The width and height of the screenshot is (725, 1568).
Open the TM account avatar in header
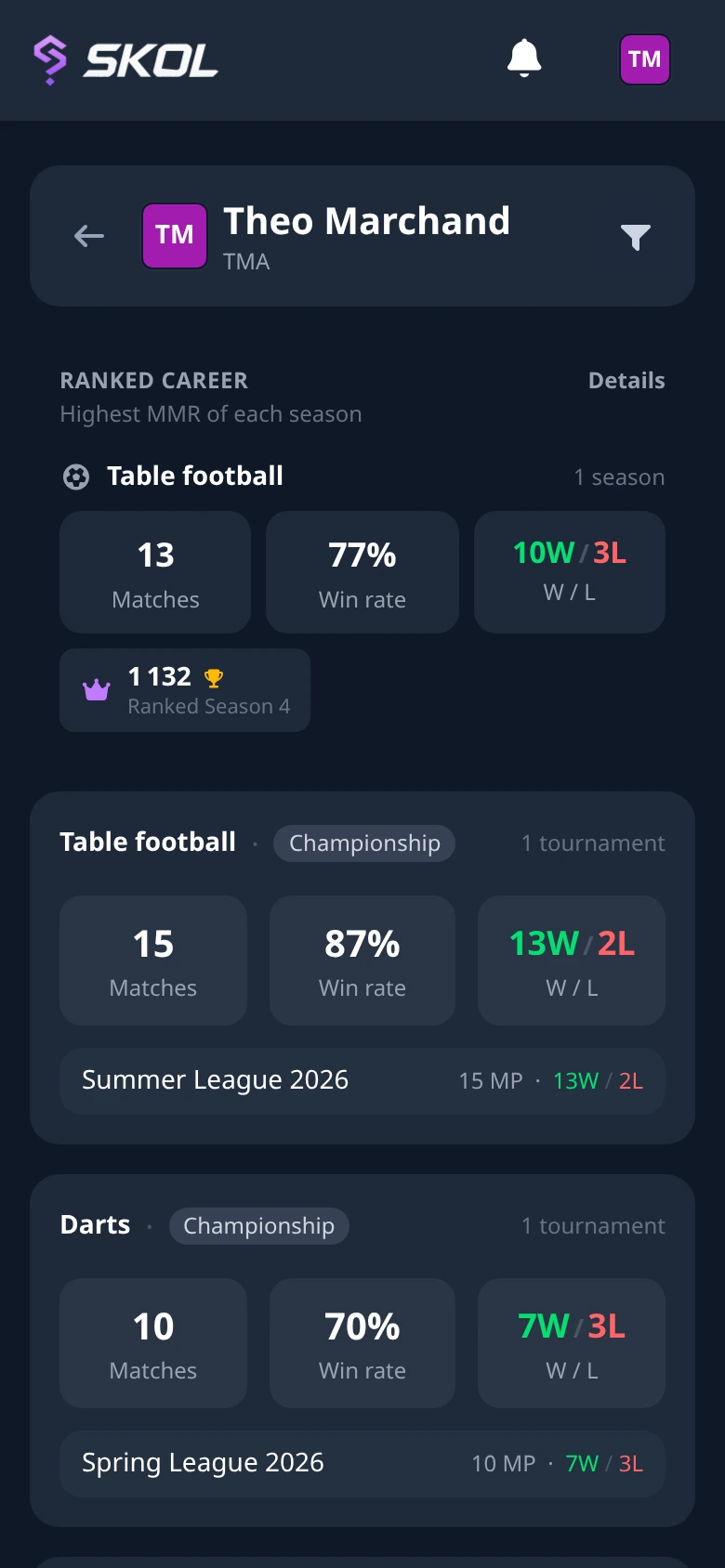point(645,59)
